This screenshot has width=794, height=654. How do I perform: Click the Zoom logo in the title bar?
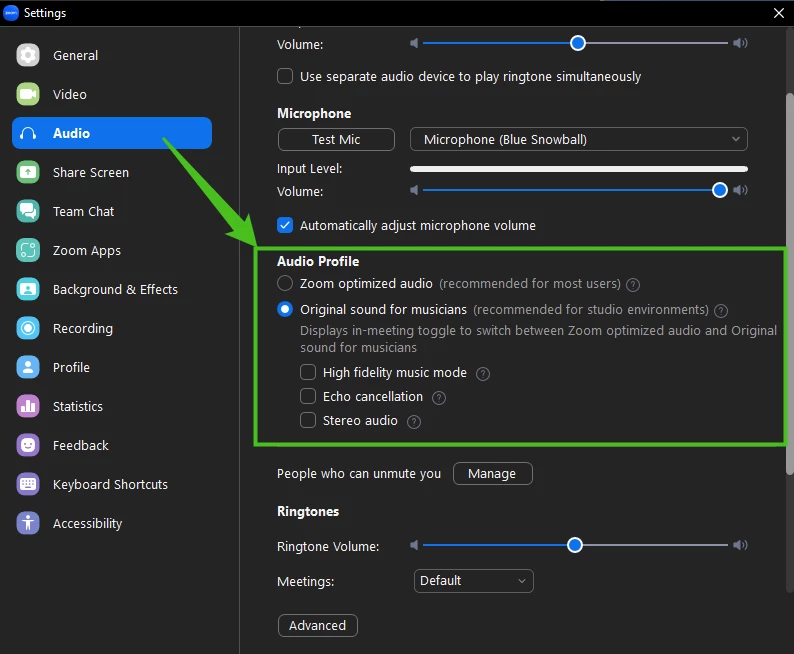(11, 13)
